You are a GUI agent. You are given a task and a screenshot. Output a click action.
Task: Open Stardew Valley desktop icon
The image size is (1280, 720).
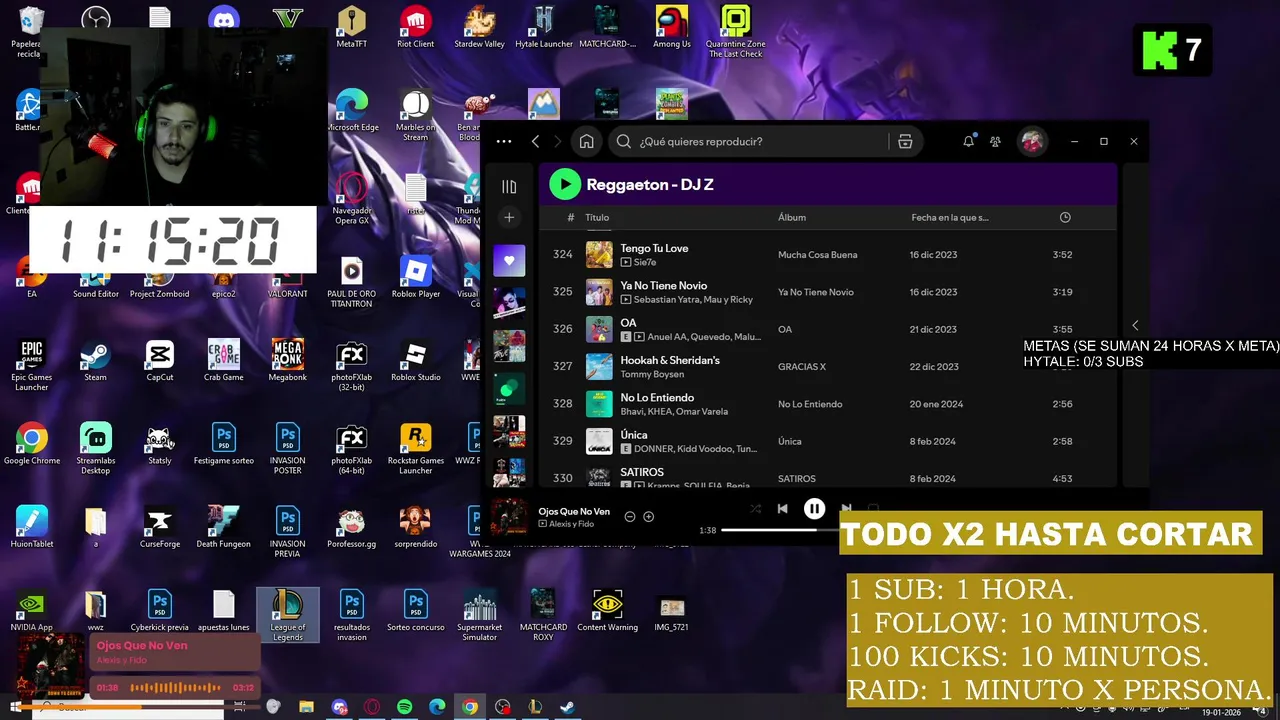pos(479,27)
